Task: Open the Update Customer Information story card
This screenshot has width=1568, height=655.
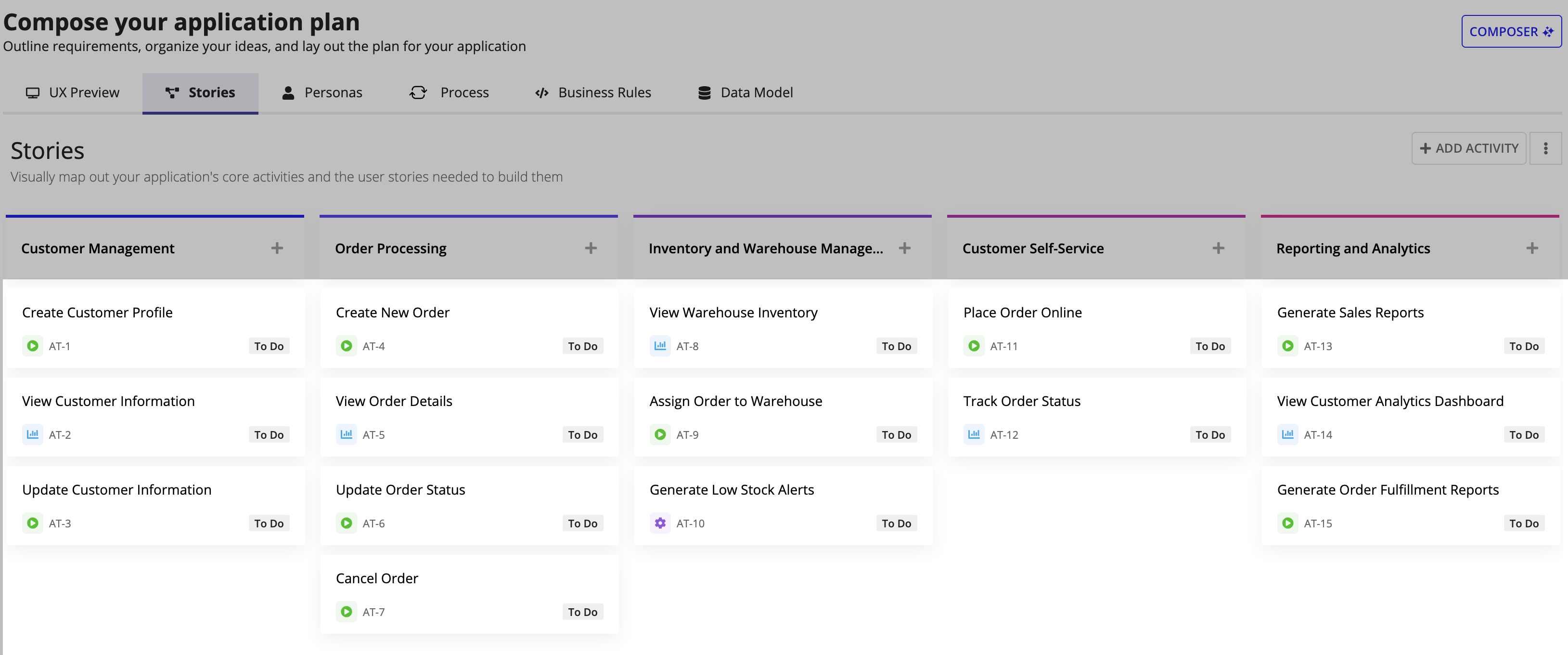Action: tap(156, 506)
